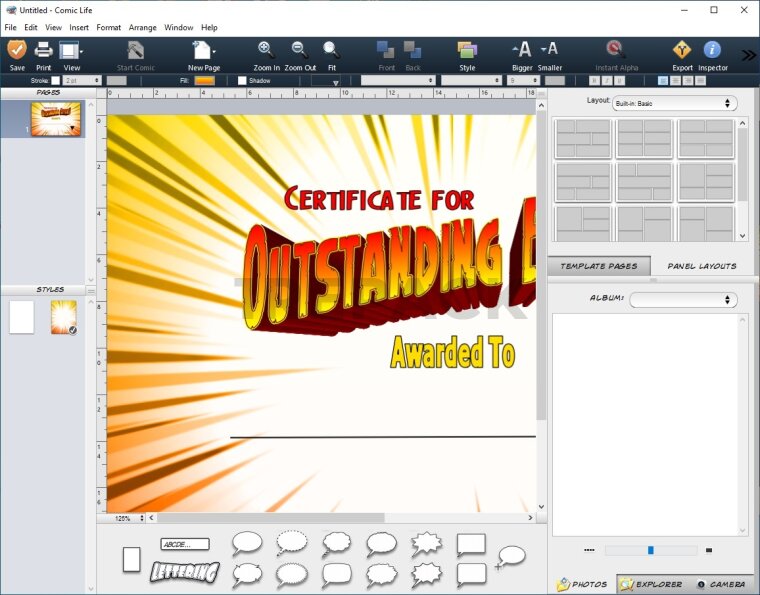The image size is (760, 595).
Task: Select the certificate page thumbnail
Action: click(x=55, y=119)
